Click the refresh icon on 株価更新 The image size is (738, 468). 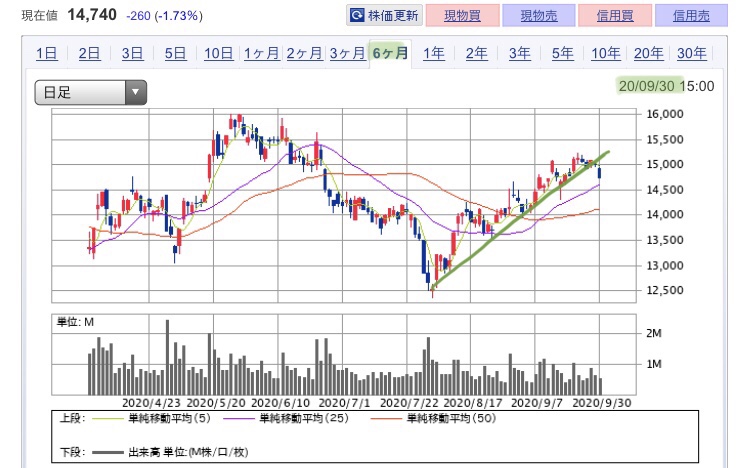click(x=357, y=16)
